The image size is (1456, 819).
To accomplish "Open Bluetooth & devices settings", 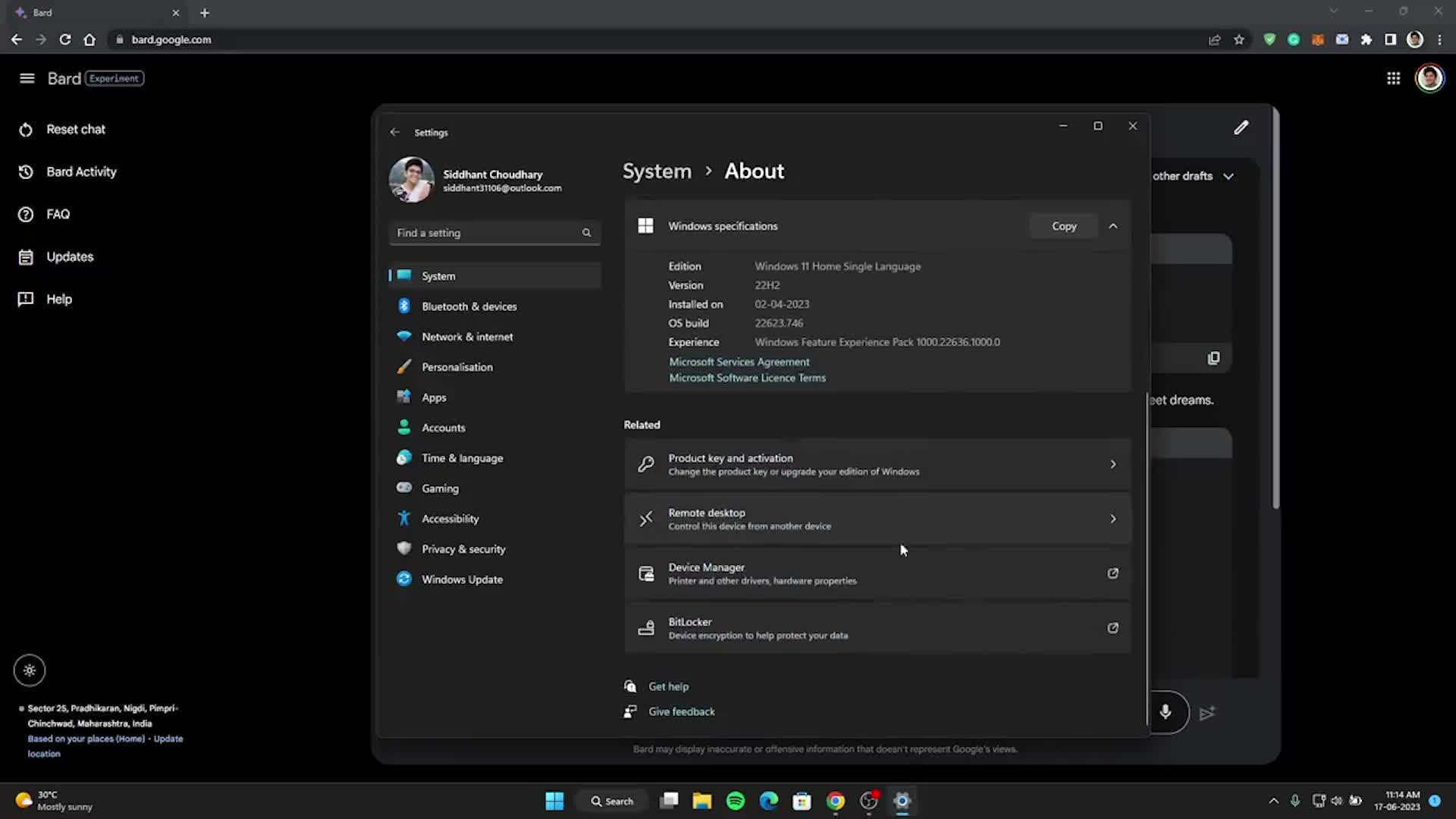I will coord(494,306).
